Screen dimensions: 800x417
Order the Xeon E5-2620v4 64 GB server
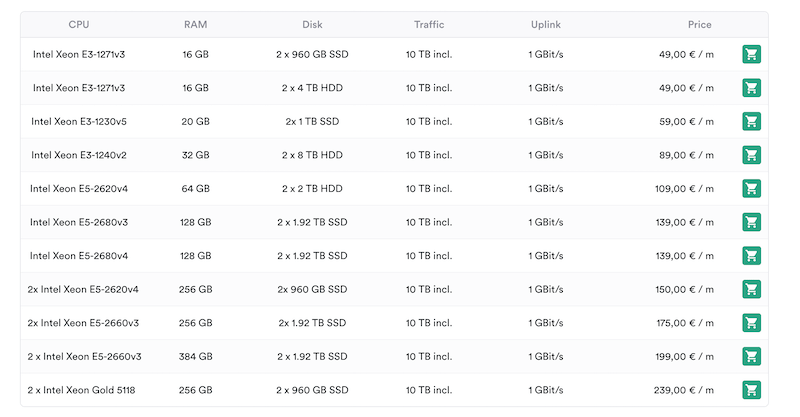[x=751, y=189]
